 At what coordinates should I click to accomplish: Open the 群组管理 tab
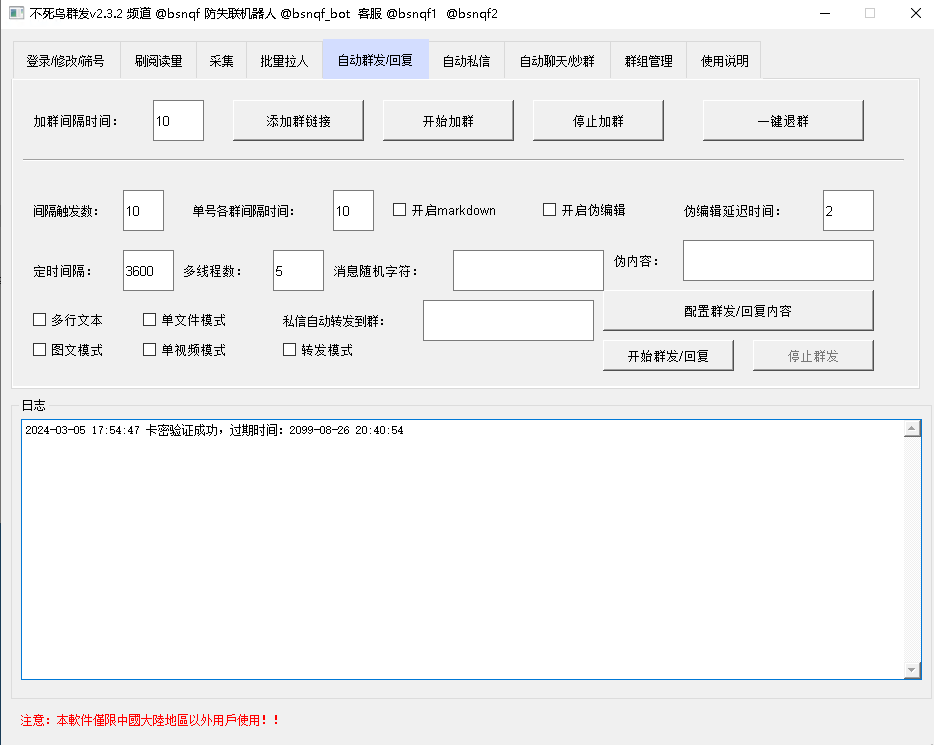(648, 61)
